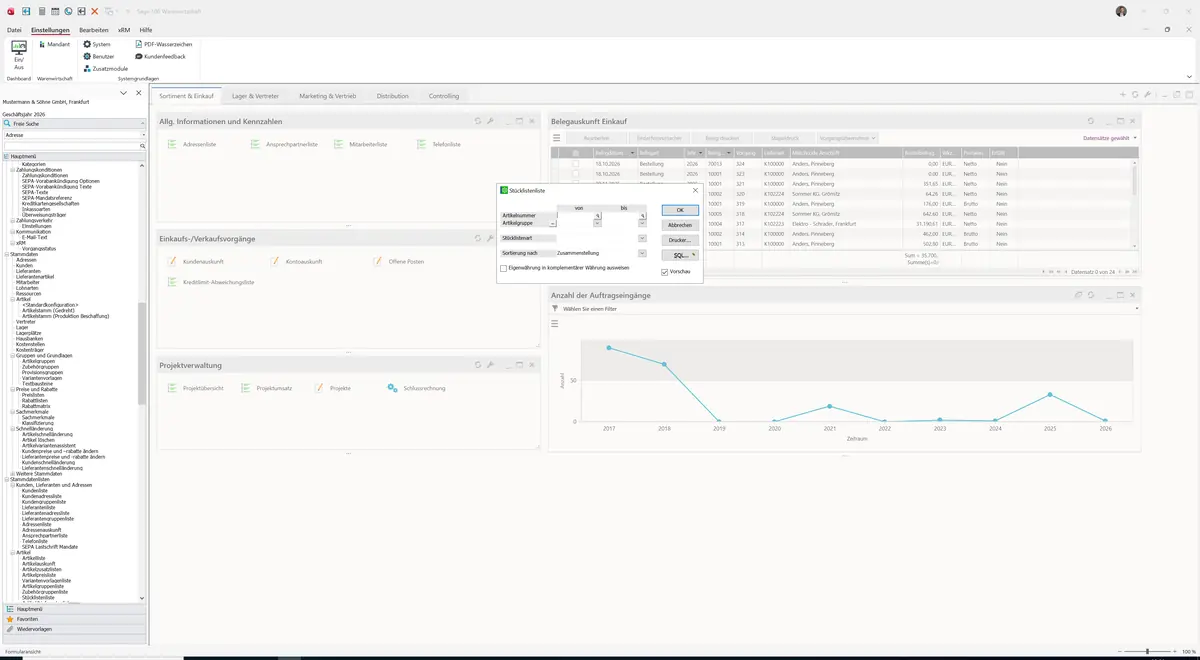Open PDF-Wasserzeichen settings
The width and height of the screenshot is (1200, 660).
[x=163, y=44]
